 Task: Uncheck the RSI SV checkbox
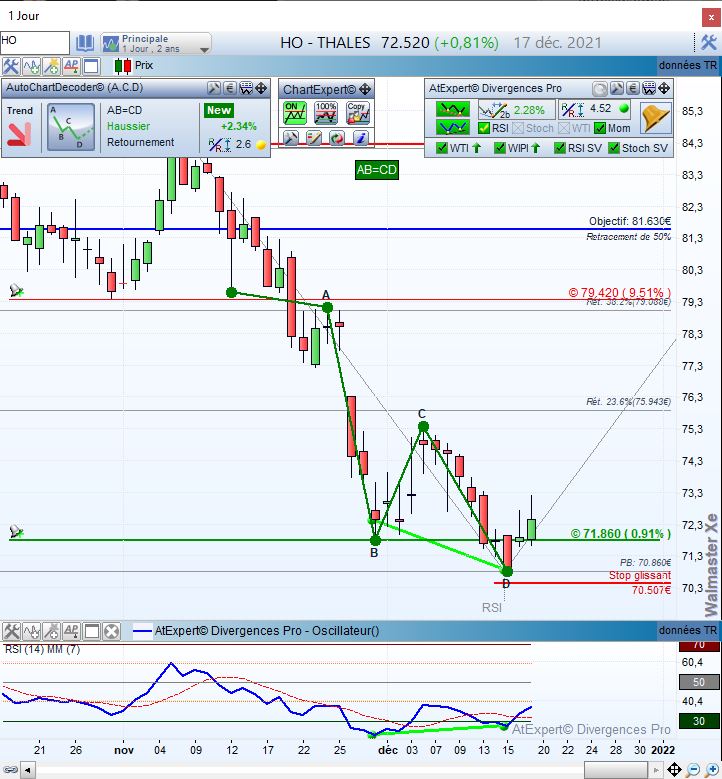click(x=560, y=148)
